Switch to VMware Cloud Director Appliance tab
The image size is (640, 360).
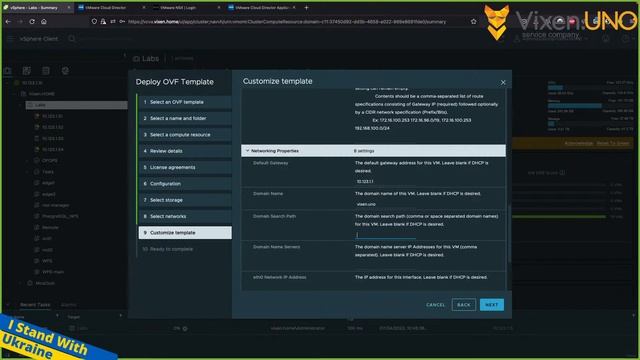(261, 7)
